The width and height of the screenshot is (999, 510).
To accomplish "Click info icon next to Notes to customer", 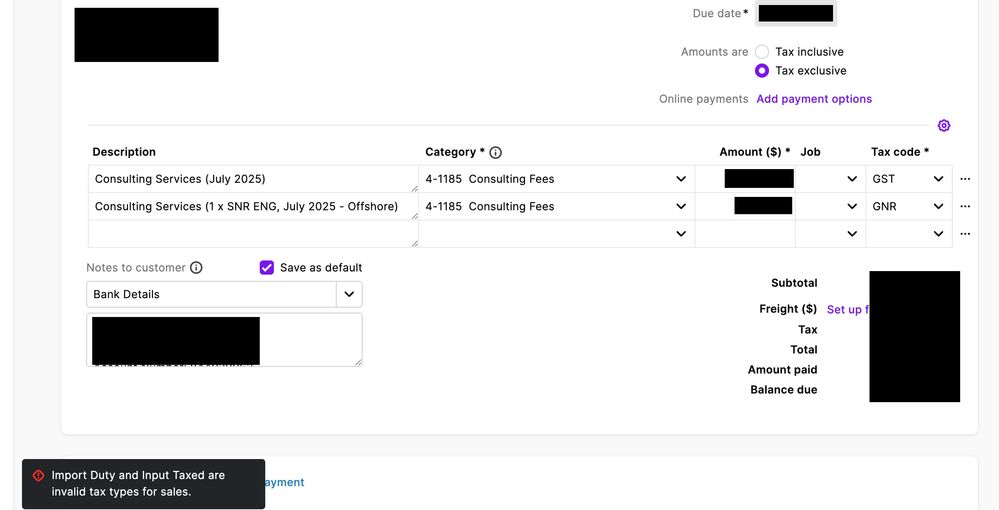I will tap(196, 268).
